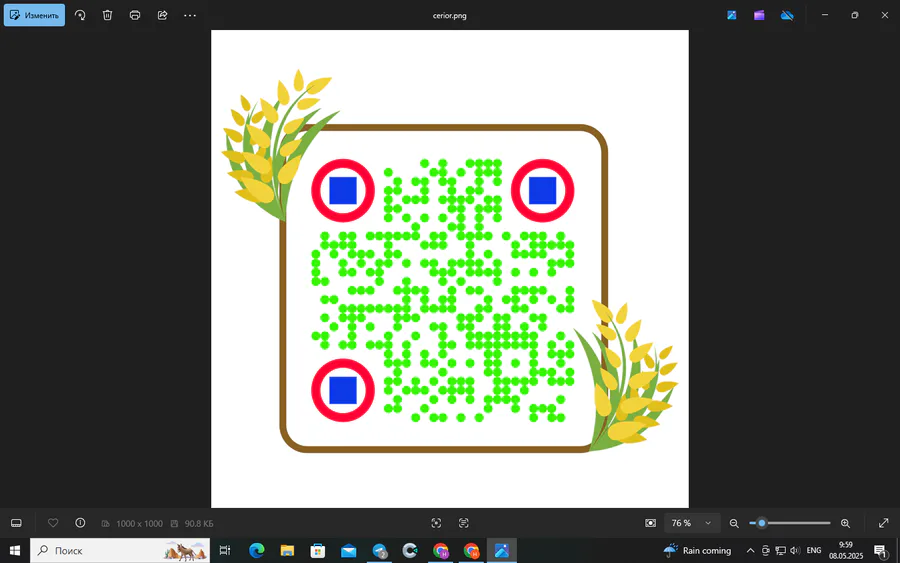The width and height of the screenshot is (900, 563).
Task: Open the Windows Start menu
Action: tap(15, 550)
